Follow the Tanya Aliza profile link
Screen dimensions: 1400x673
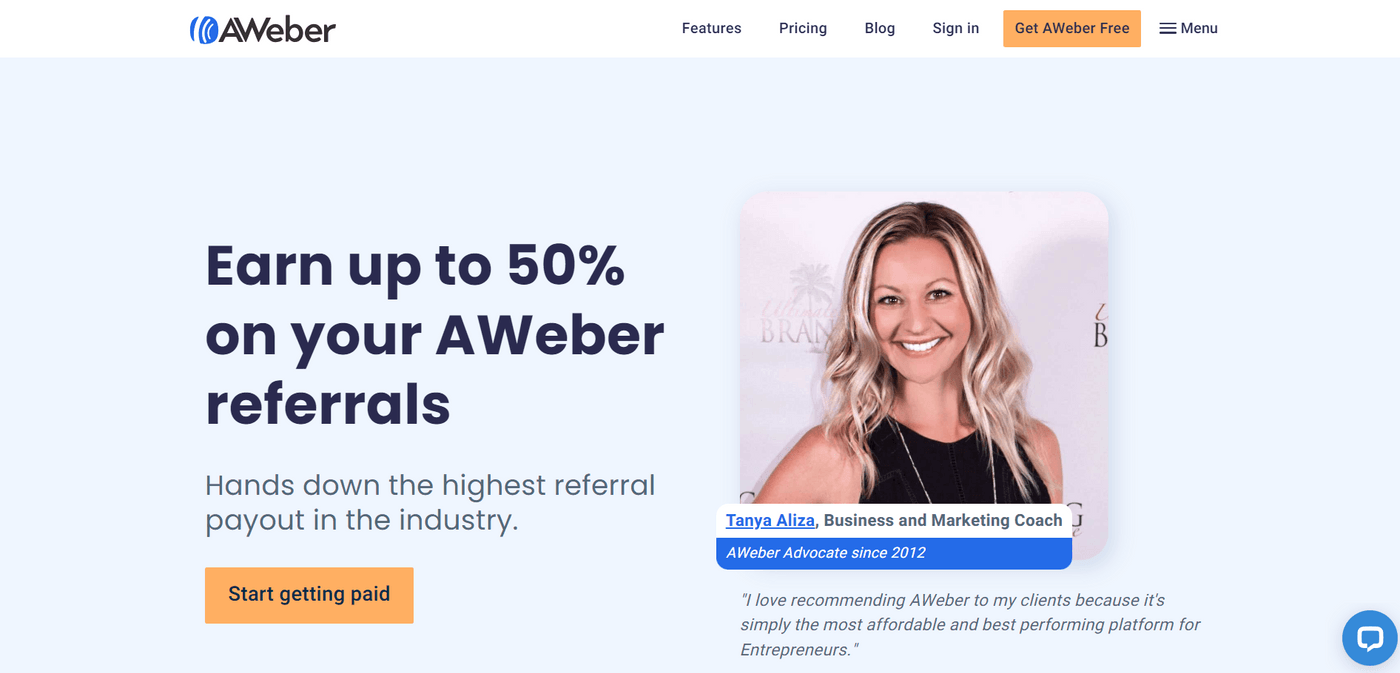(x=770, y=520)
